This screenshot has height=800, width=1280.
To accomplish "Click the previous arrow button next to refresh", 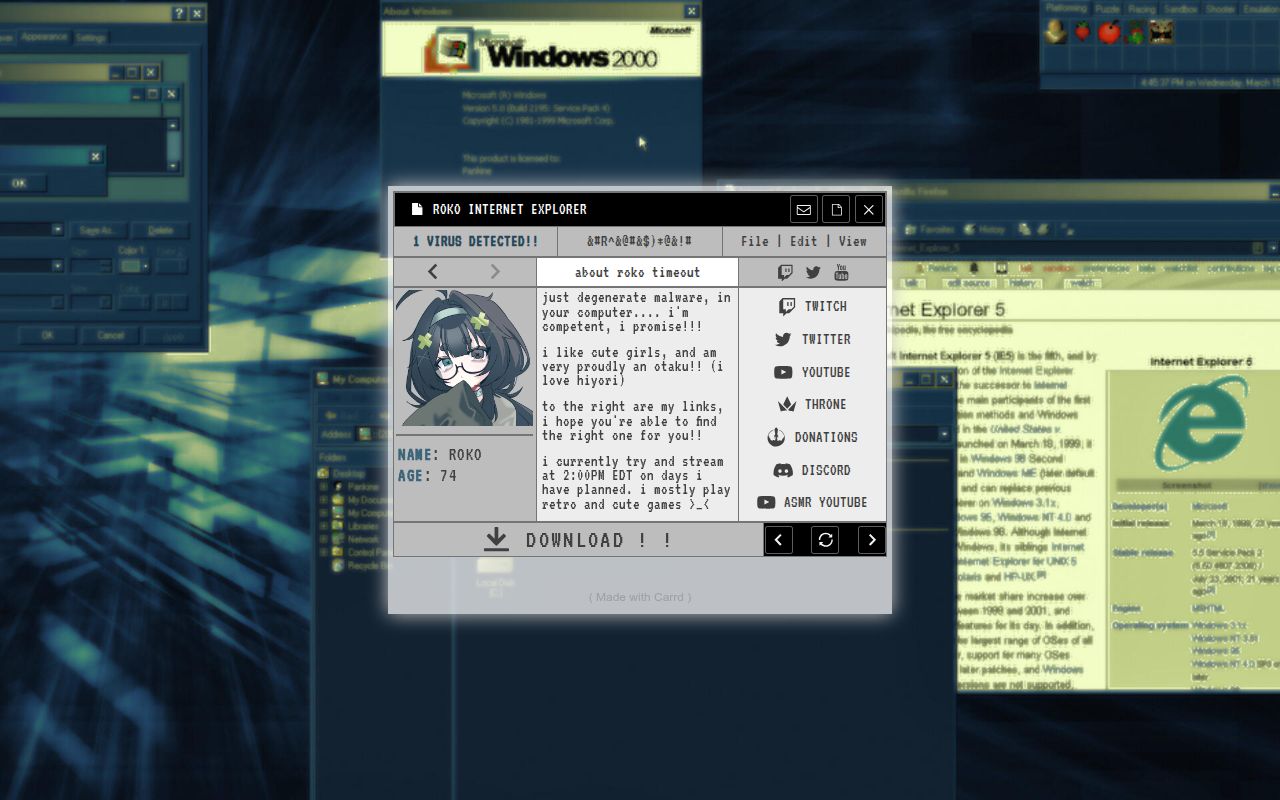I will 779,540.
